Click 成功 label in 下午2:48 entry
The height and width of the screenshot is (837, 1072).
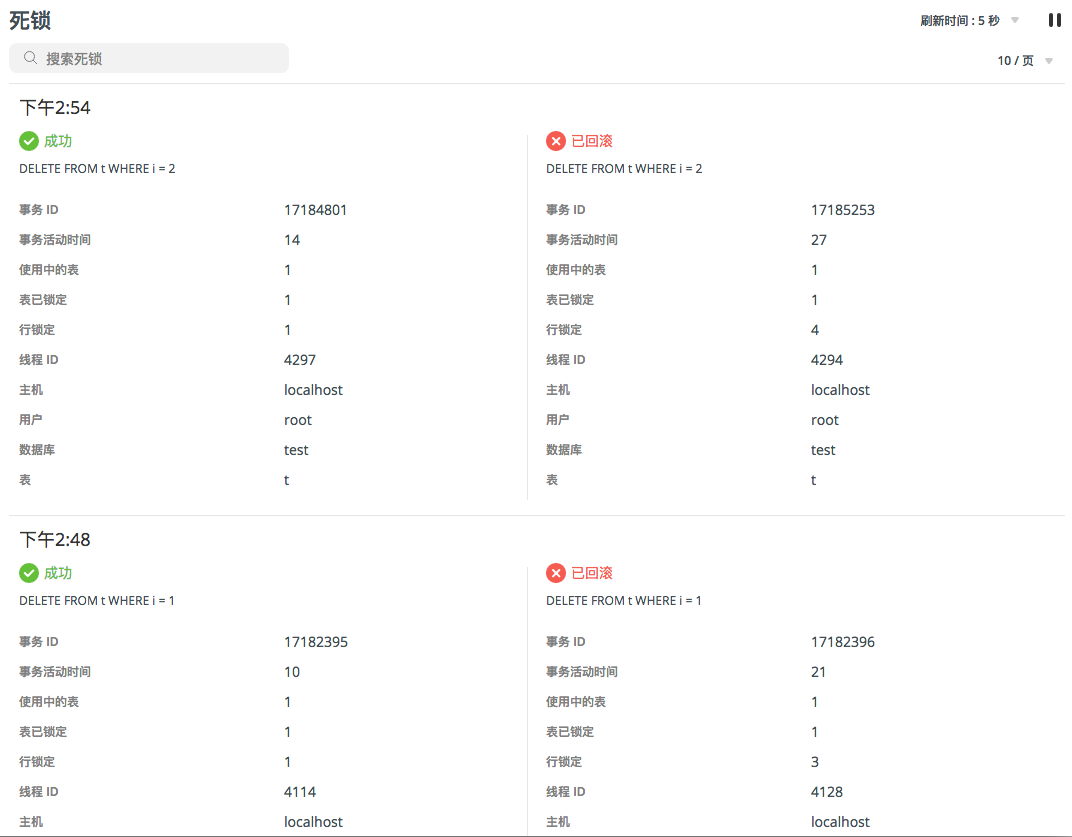58,573
